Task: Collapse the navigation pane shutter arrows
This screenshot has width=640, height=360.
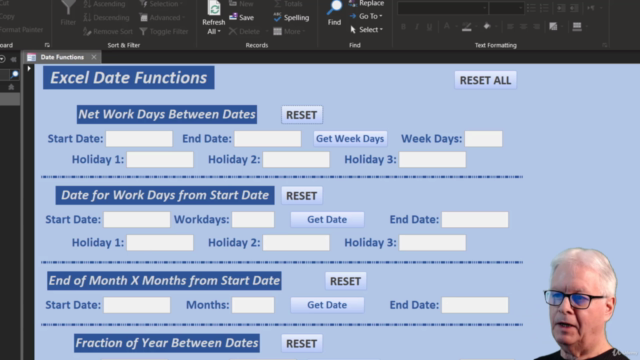Action: point(13,59)
